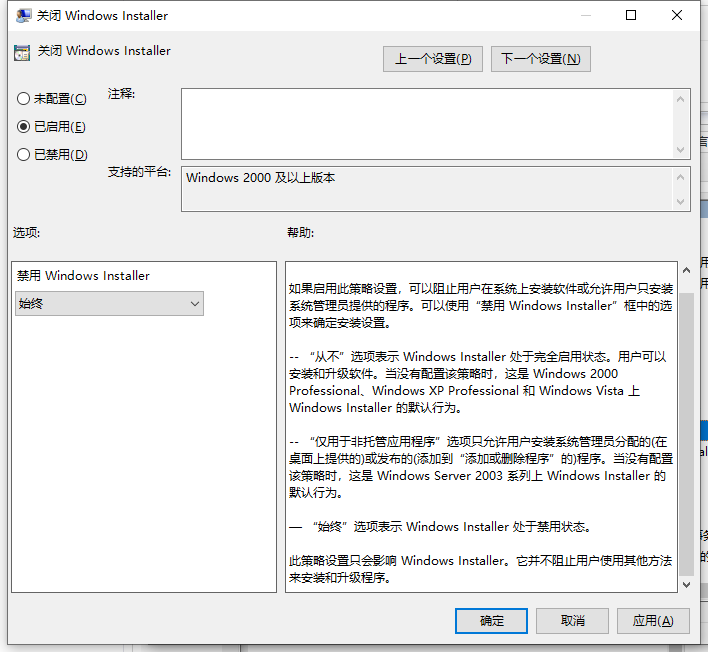Click the 应用 button
Image resolution: width=708 pixels, height=652 pixels.
(x=652, y=621)
